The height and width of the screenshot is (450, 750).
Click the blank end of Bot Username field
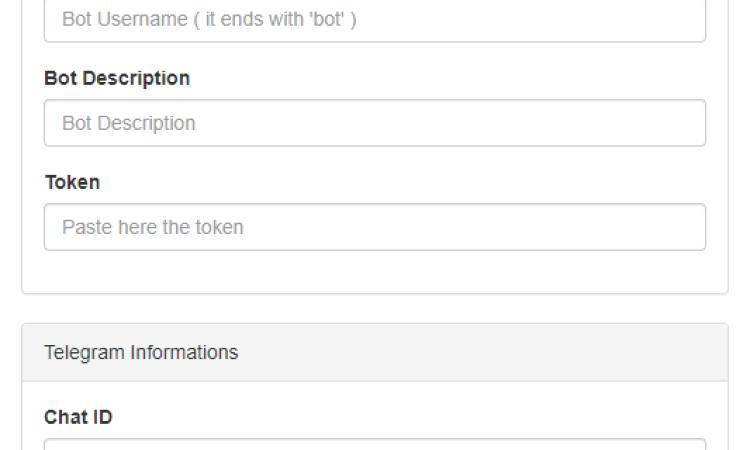600,20
